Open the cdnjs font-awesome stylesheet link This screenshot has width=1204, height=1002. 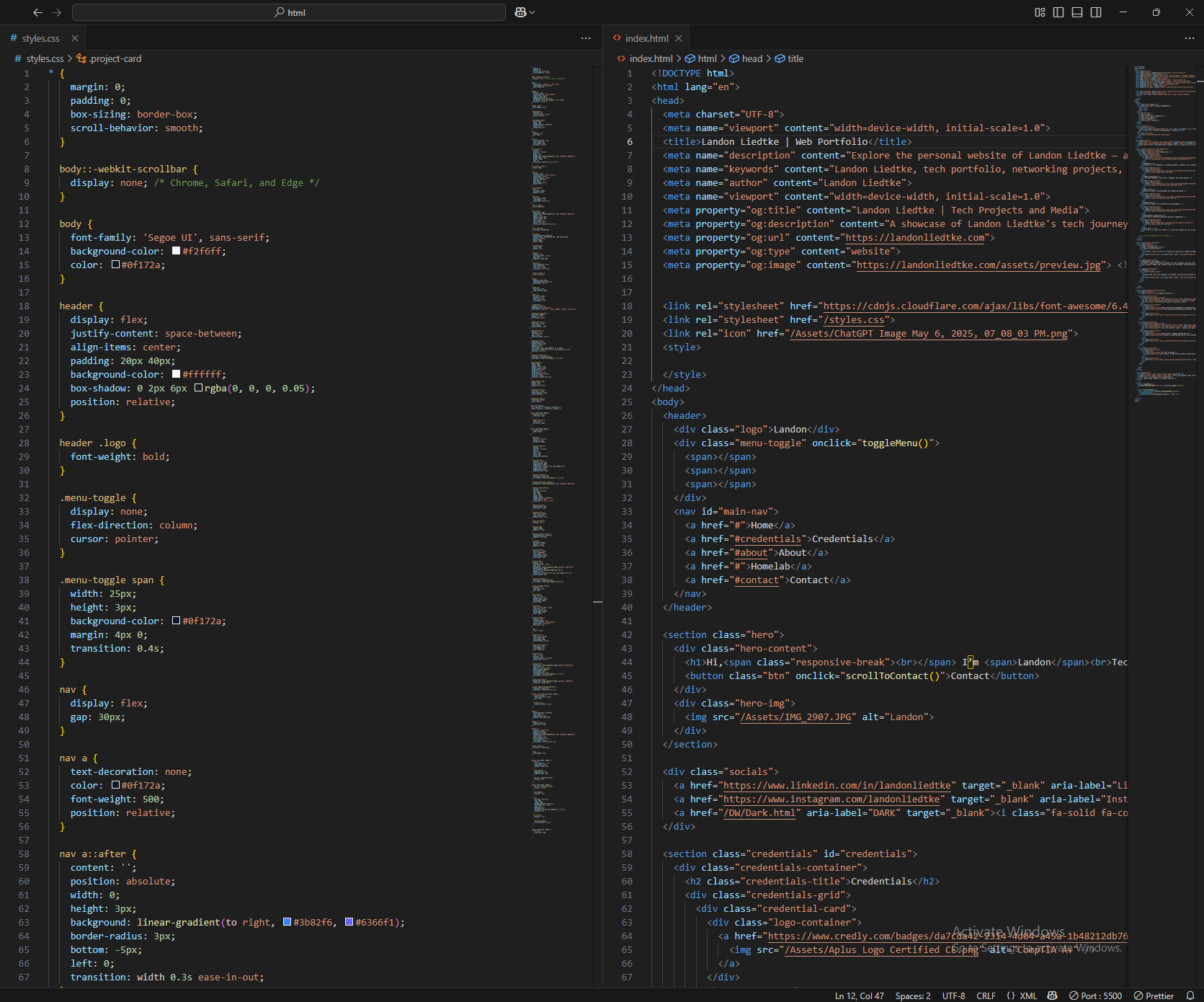[976, 306]
